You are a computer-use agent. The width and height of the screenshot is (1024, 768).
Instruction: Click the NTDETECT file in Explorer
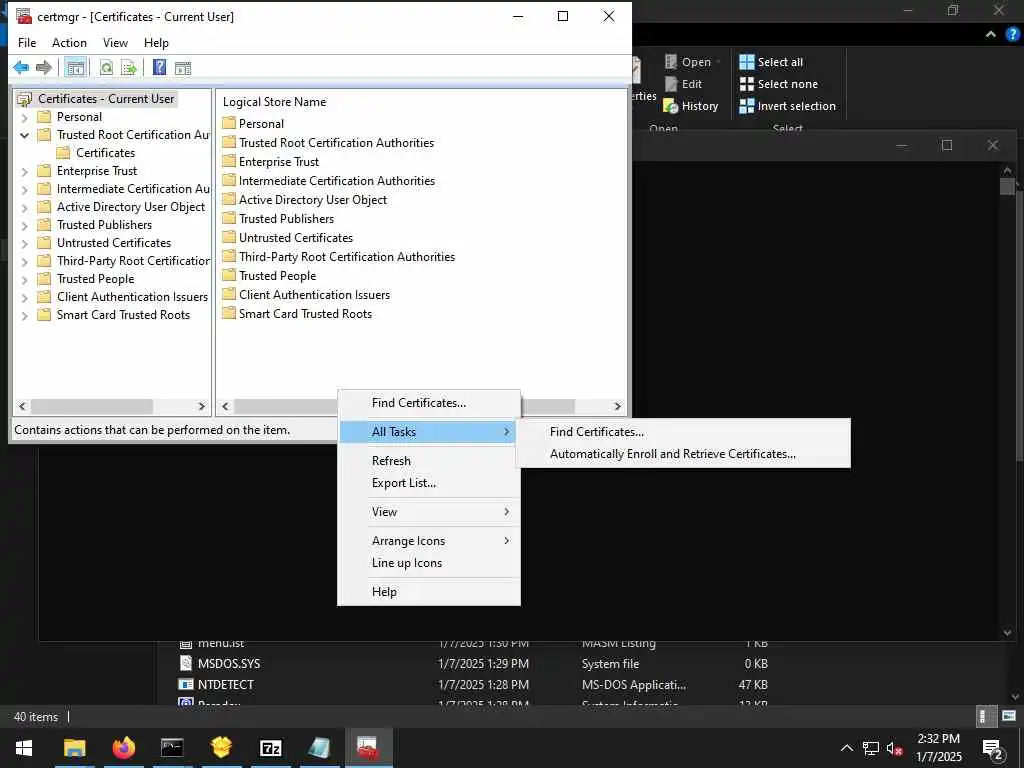click(225, 684)
